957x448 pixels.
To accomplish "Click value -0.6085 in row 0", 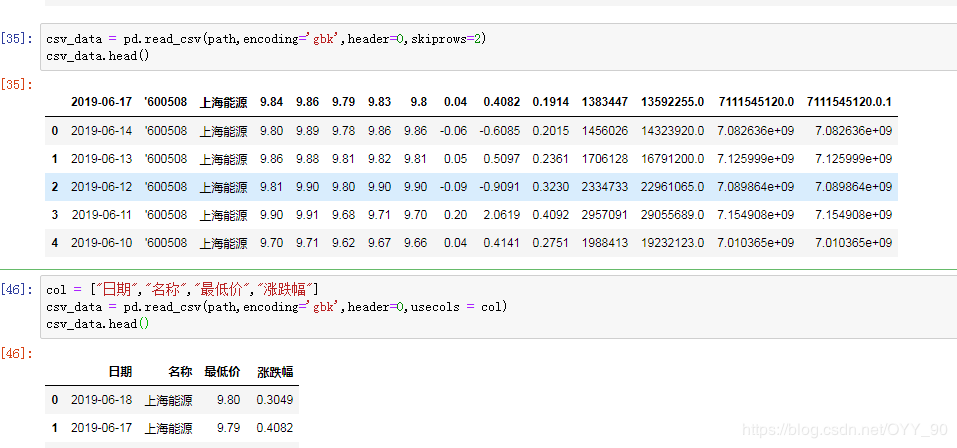I will (x=500, y=131).
